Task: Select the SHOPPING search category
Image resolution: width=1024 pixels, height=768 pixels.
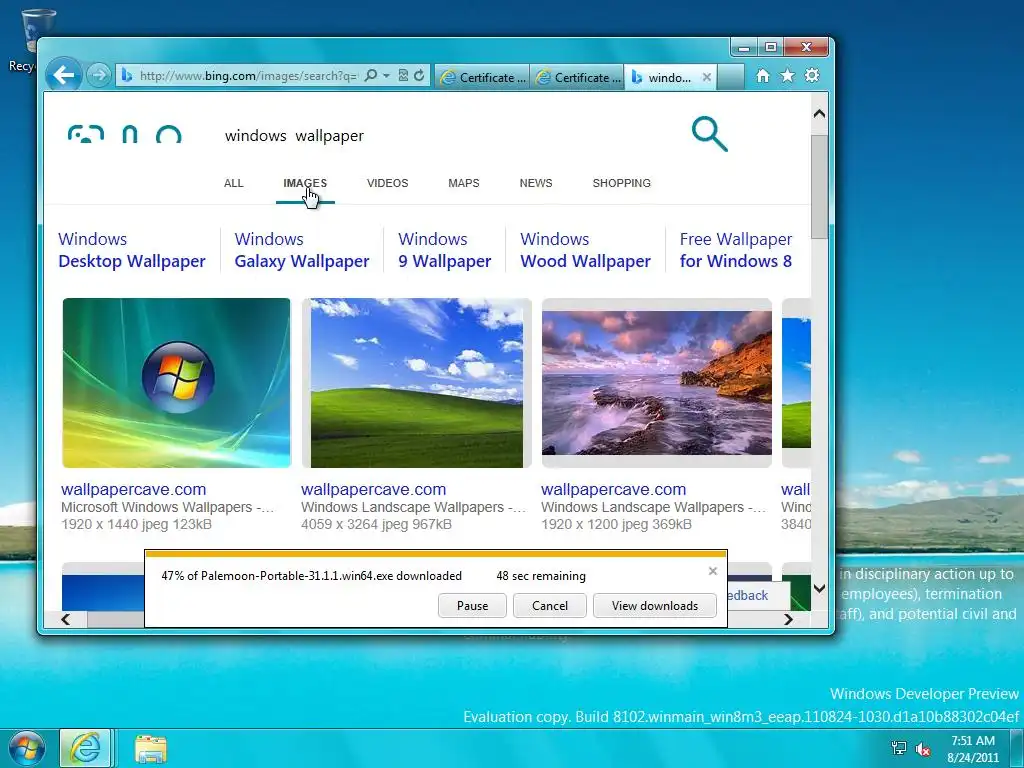Action: pos(621,184)
